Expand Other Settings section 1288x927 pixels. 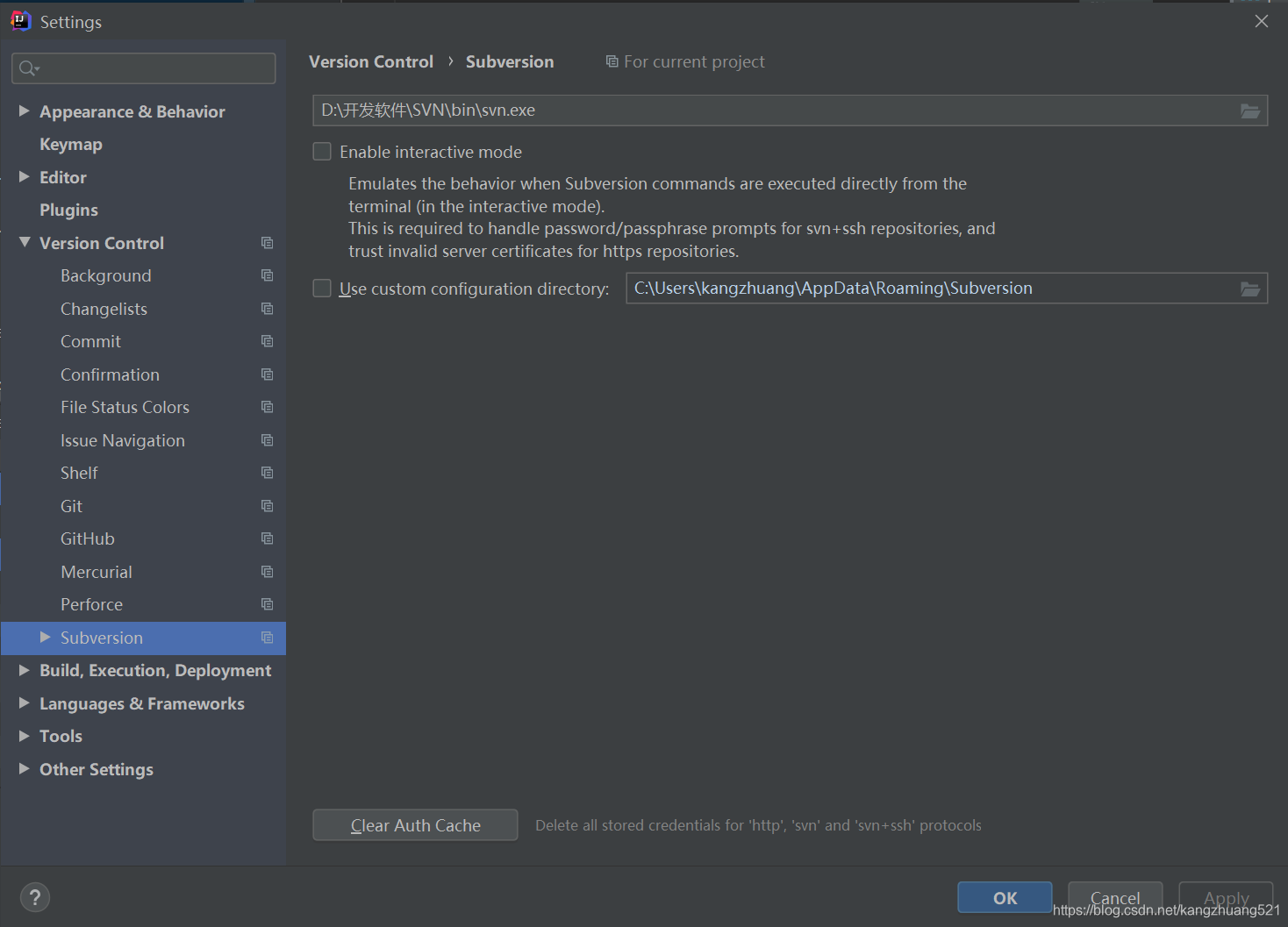25,769
